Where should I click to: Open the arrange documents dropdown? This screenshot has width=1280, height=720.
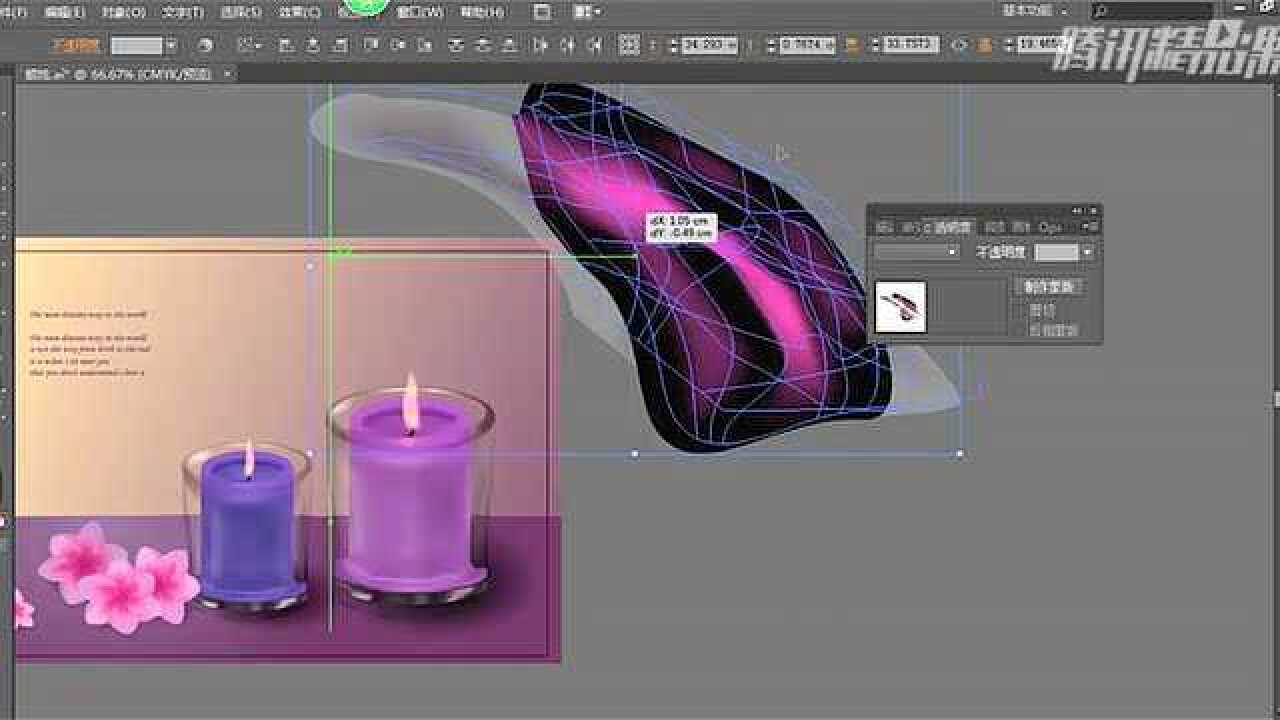click(589, 13)
